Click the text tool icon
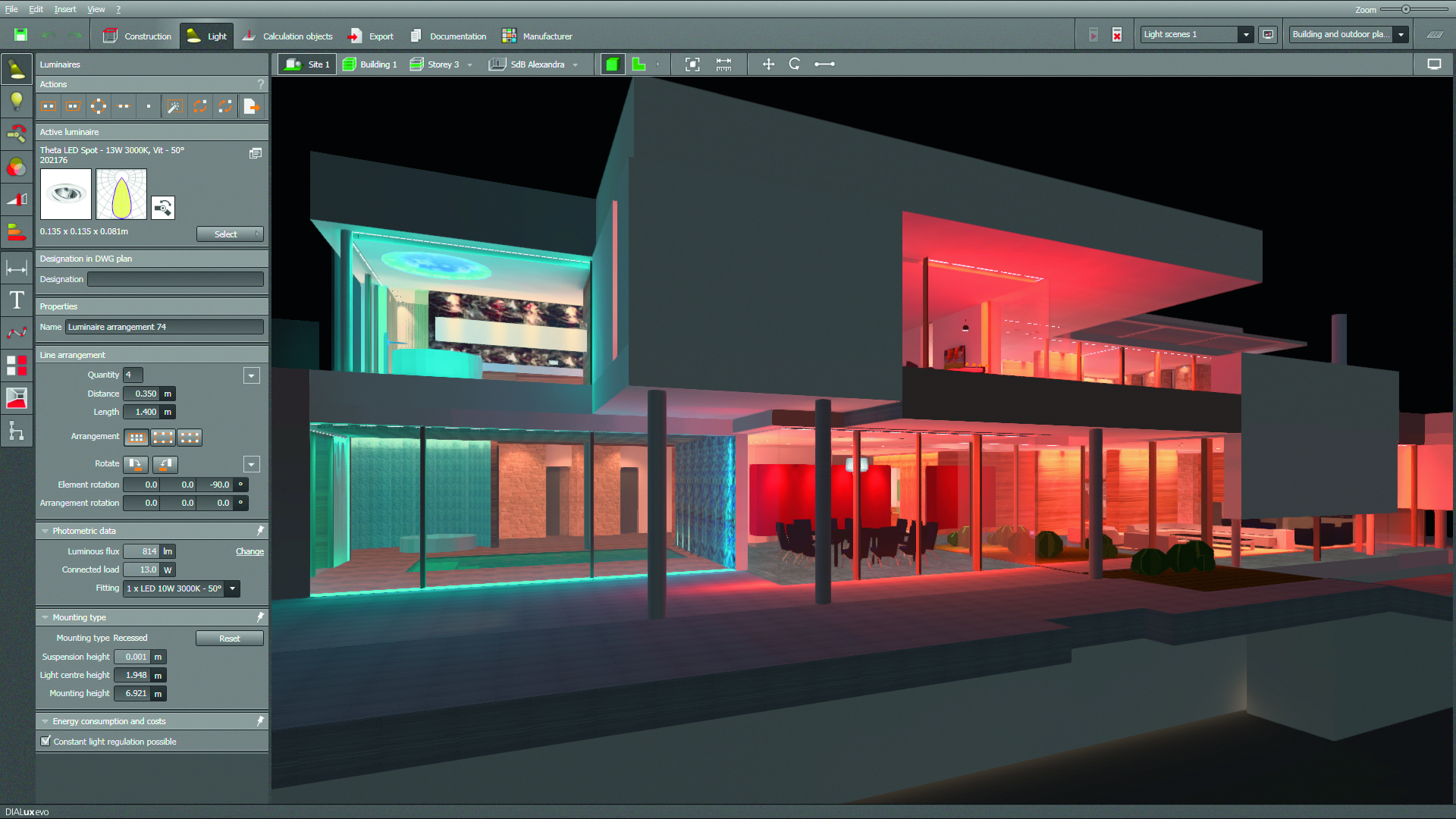1456x819 pixels. click(17, 300)
